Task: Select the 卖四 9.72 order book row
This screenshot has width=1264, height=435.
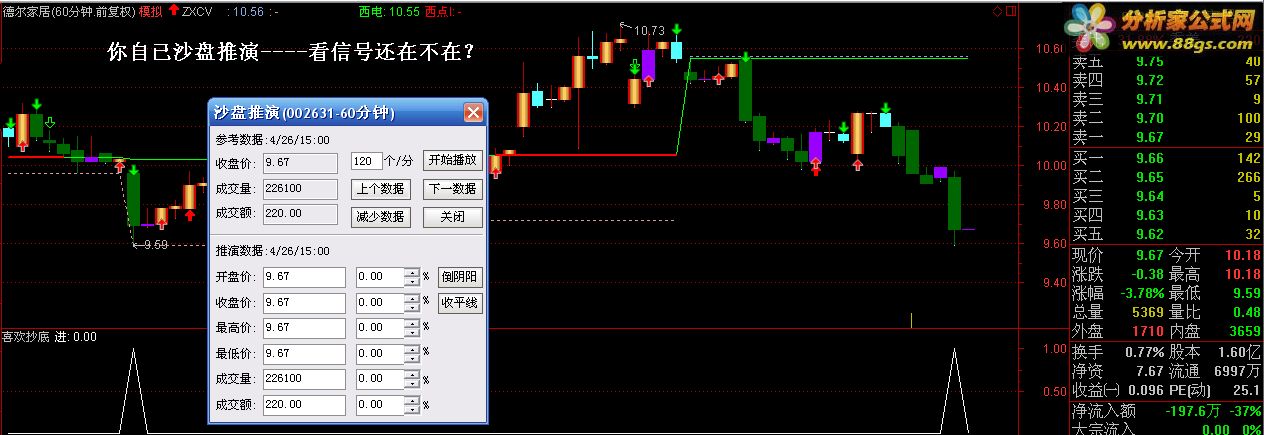Action: pos(1166,79)
